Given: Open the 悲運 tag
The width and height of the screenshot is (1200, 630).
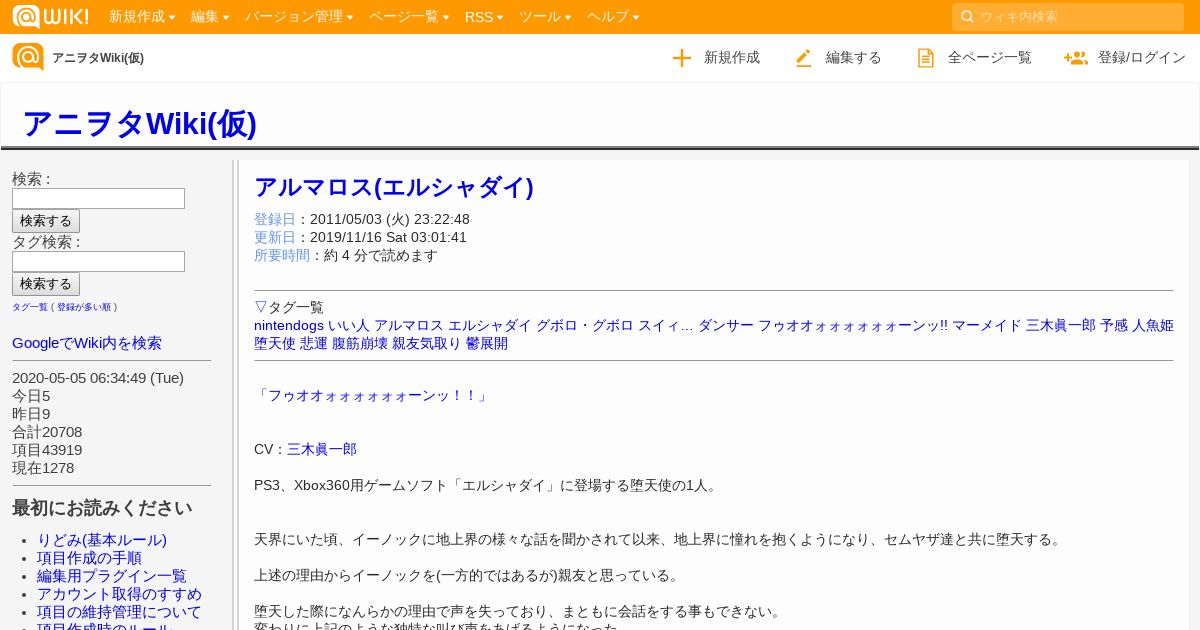Looking at the screenshot, I should (314, 343).
